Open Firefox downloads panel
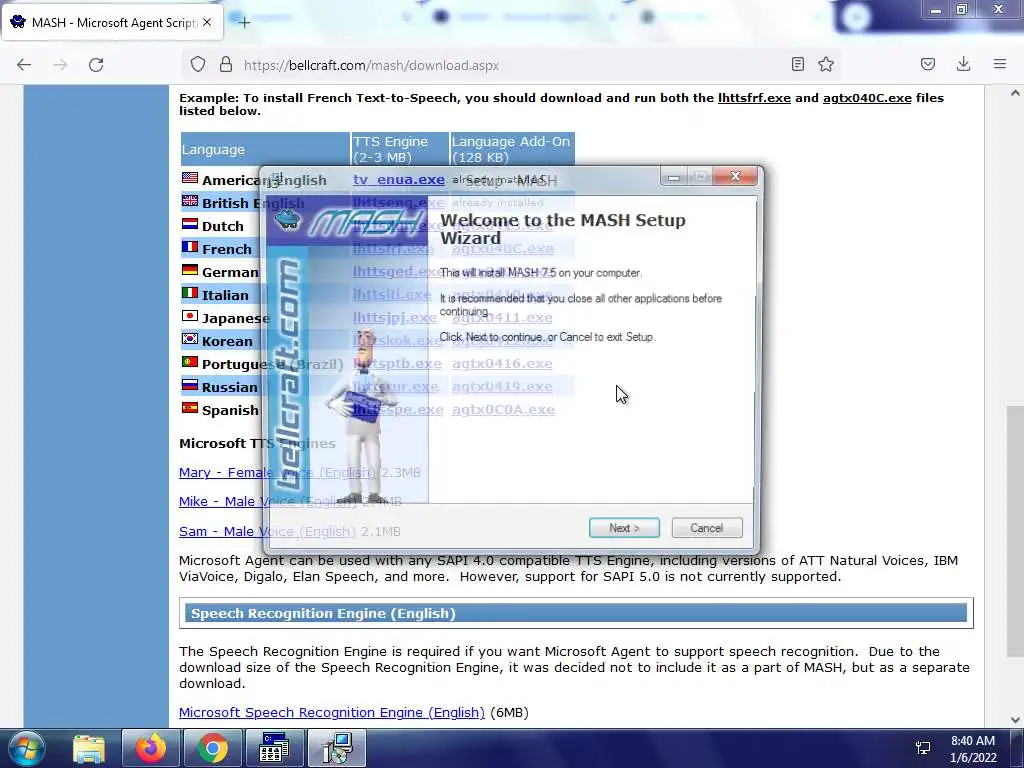Viewport: 1024px width, 768px height. [x=963, y=64]
